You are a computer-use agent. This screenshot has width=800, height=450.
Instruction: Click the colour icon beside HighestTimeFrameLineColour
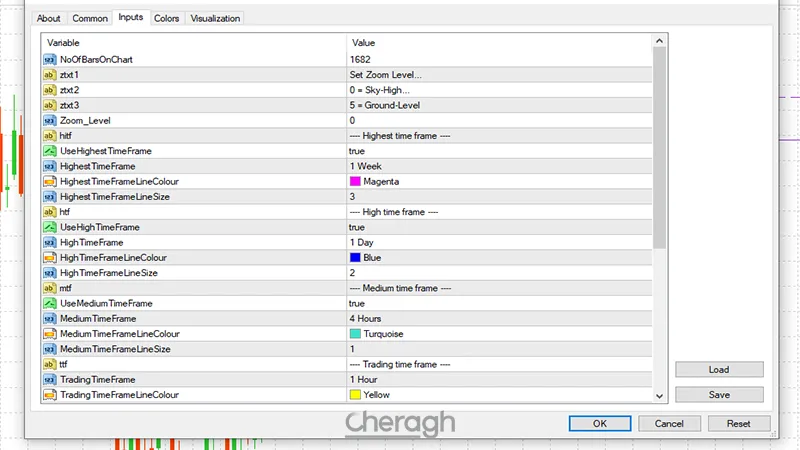pyautogui.click(x=50, y=181)
